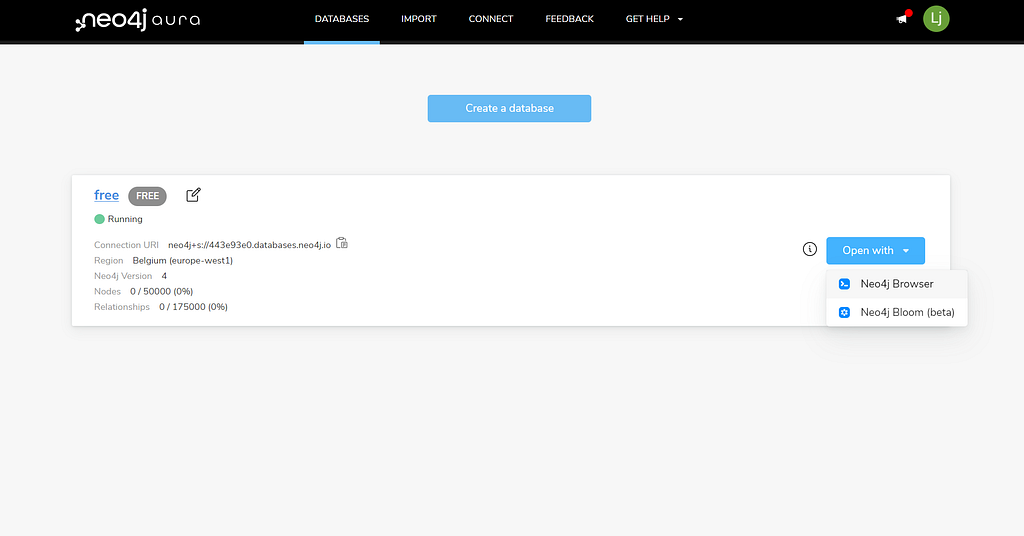
Task: Click the Connection URI label
Action: [x=126, y=245]
